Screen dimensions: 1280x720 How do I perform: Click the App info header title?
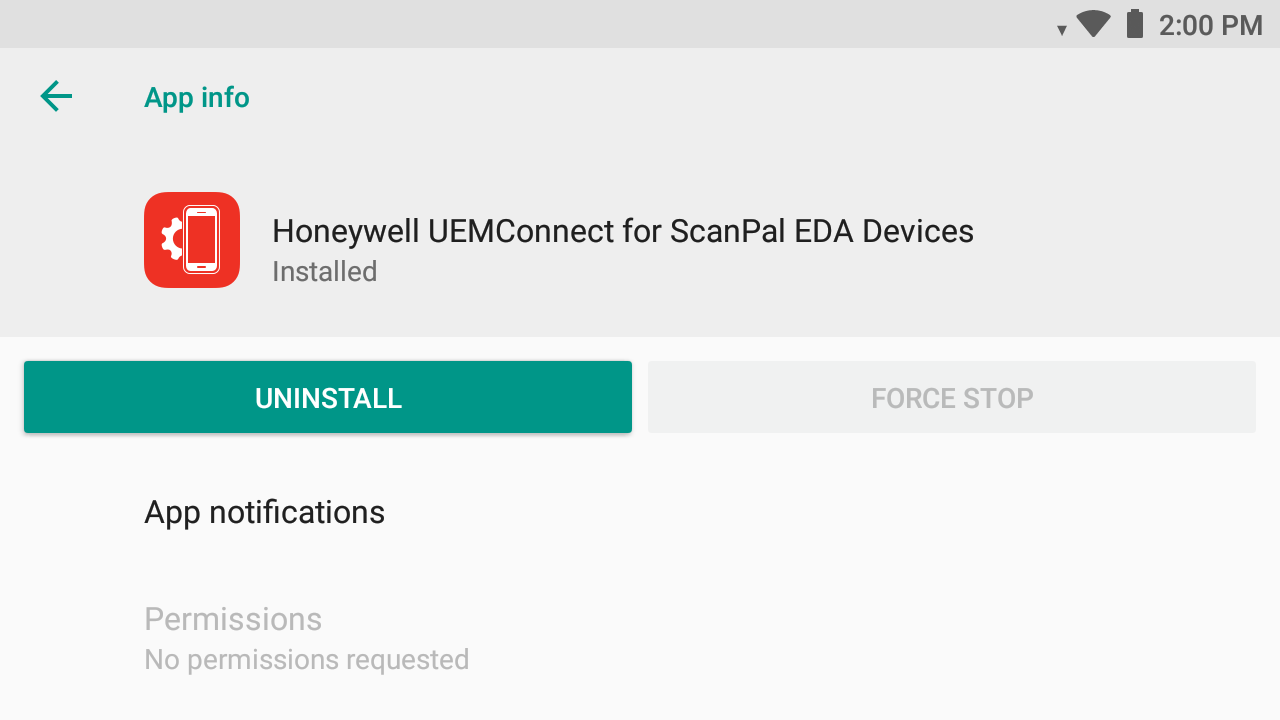pyautogui.click(x=197, y=98)
